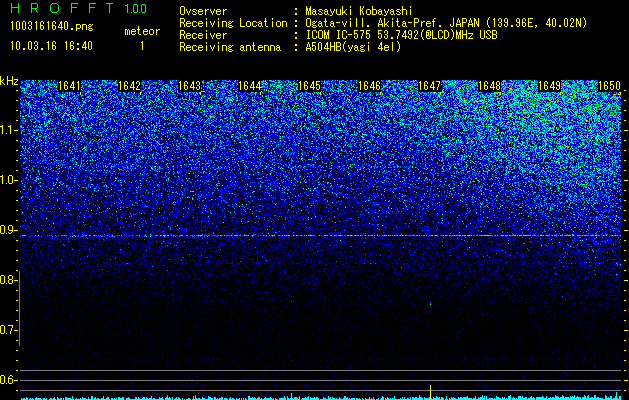Screen dimensions: 629x400
Task: Select observer name Masayuki Kobayashi
Action: pos(359,11)
